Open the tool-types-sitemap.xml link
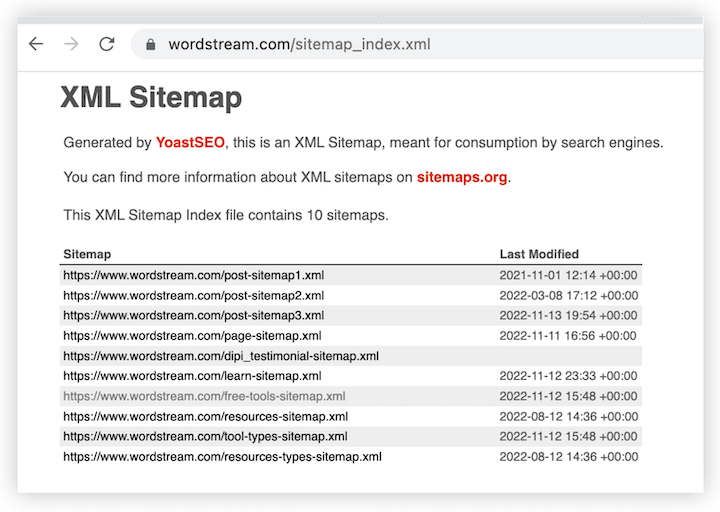Image resolution: width=720 pixels, height=512 pixels. click(205, 436)
